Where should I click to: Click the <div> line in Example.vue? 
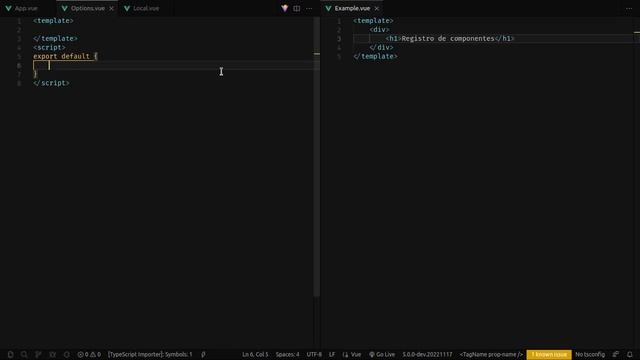[379, 29]
